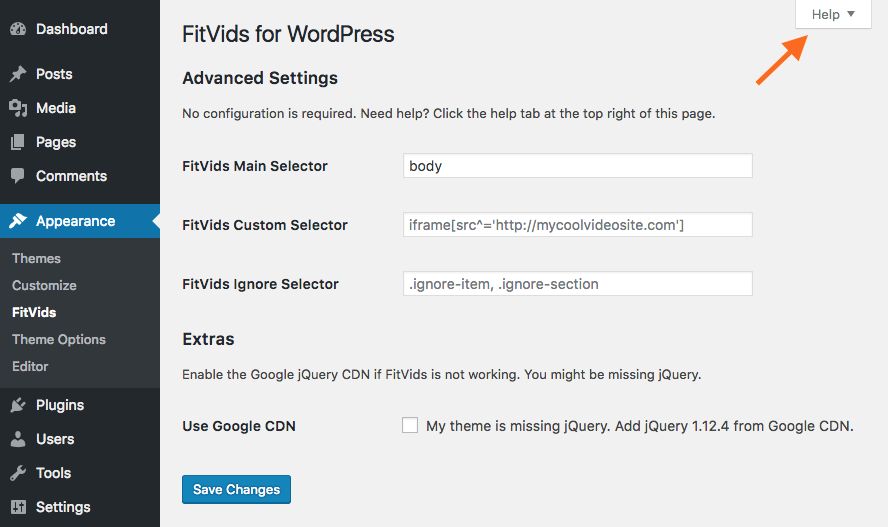Click the Plugins plug icon
This screenshot has width=888, height=527.
18,405
